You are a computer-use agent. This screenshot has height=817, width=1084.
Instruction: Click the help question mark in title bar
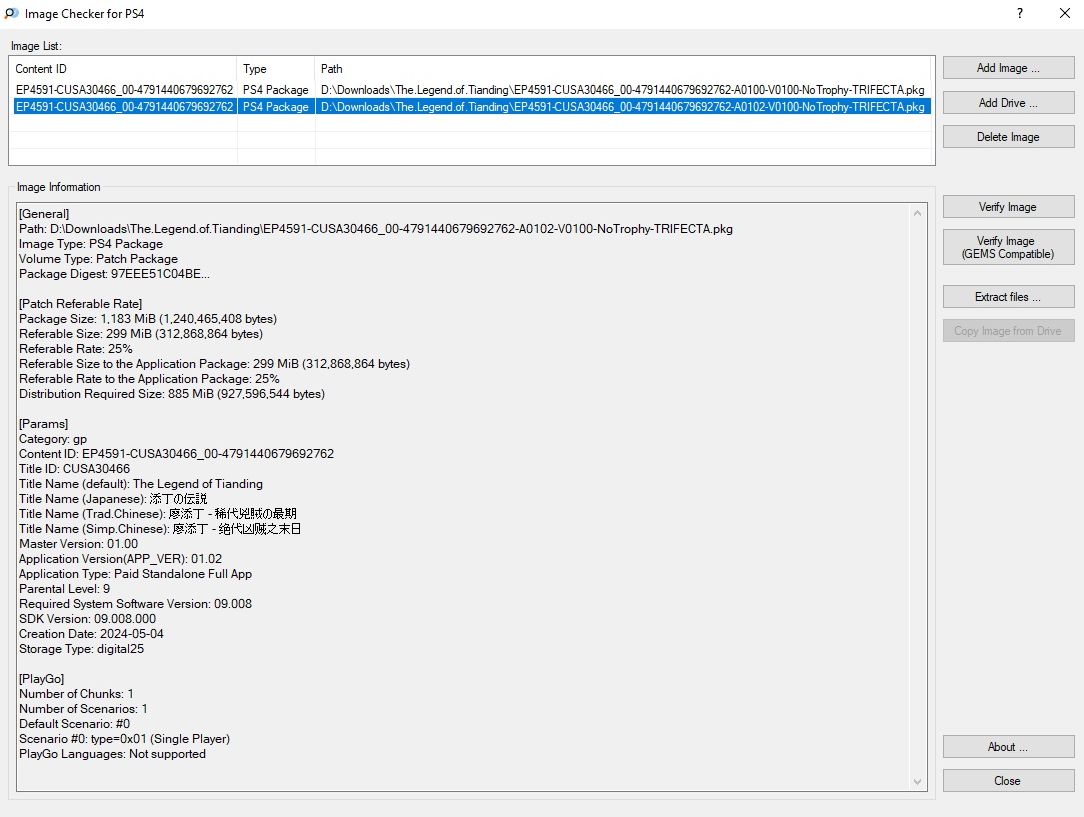[1020, 13]
